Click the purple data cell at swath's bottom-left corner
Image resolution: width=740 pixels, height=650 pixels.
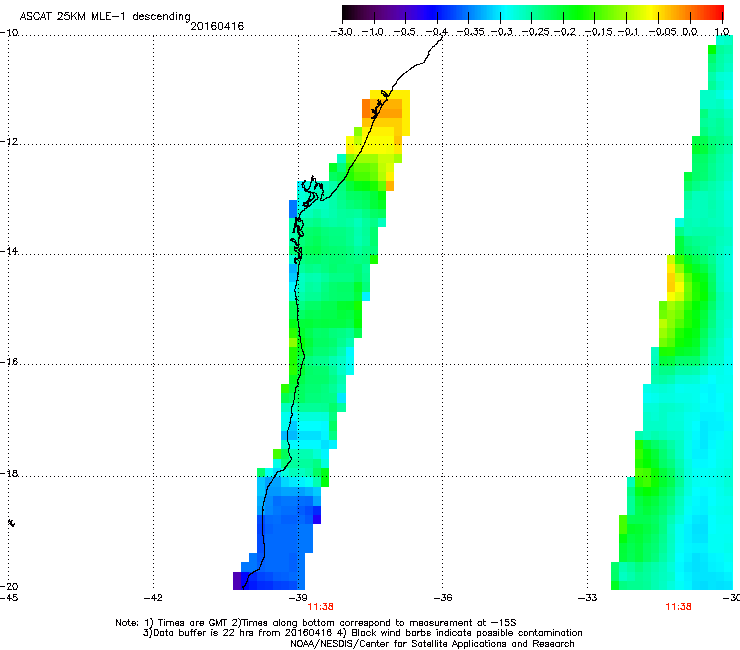237,581
